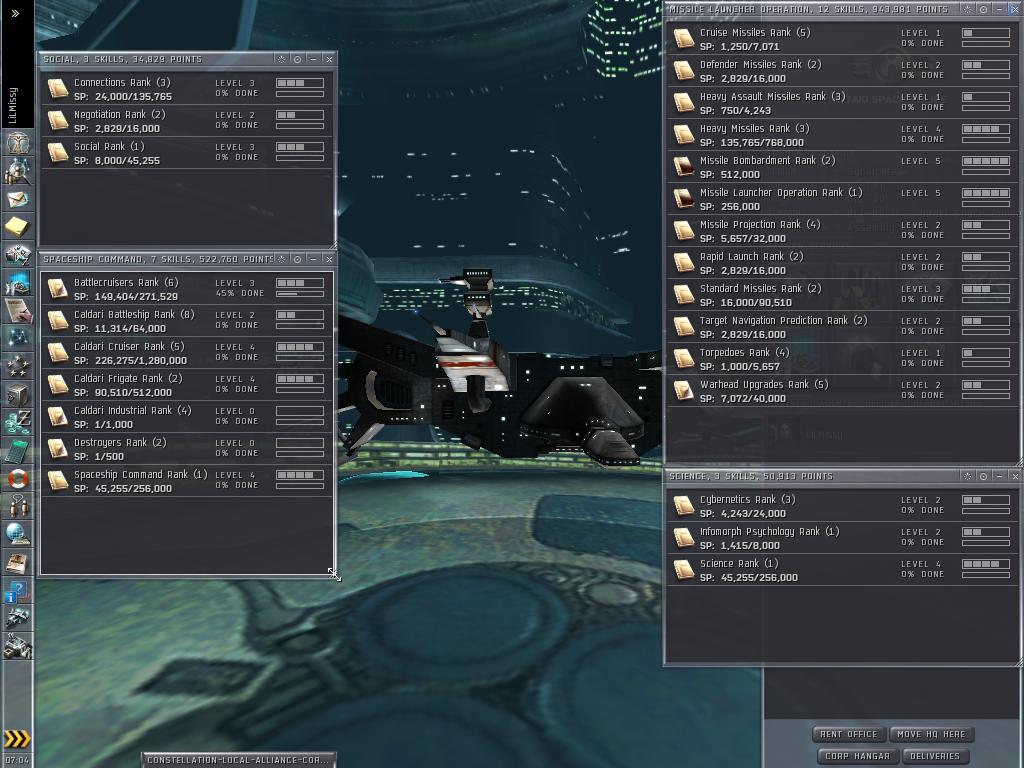The width and height of the screenshot is (1024, 768).
Task: Open People & Places magnifier icon
Action: point(17,171)
